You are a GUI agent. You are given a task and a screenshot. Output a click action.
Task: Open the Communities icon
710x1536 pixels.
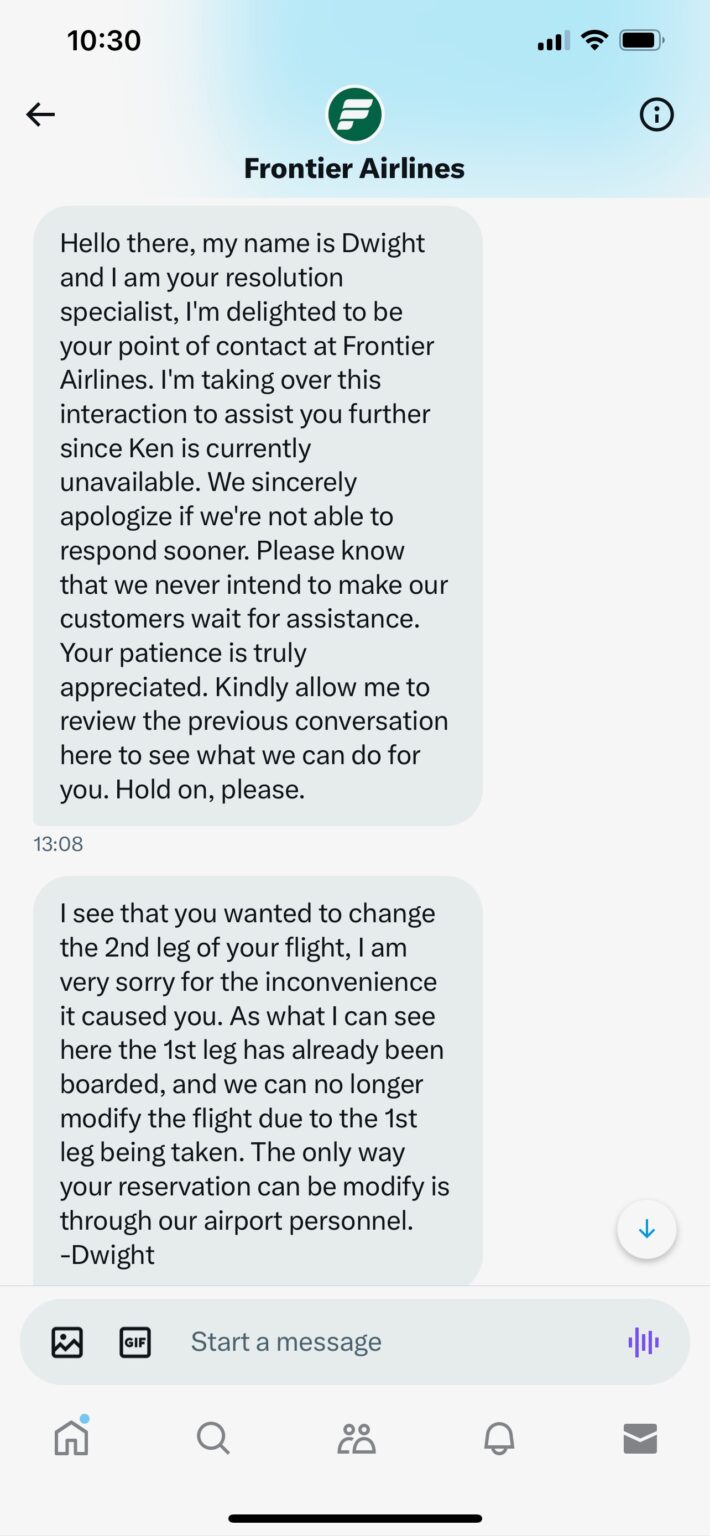click(x=355, y=1440)
